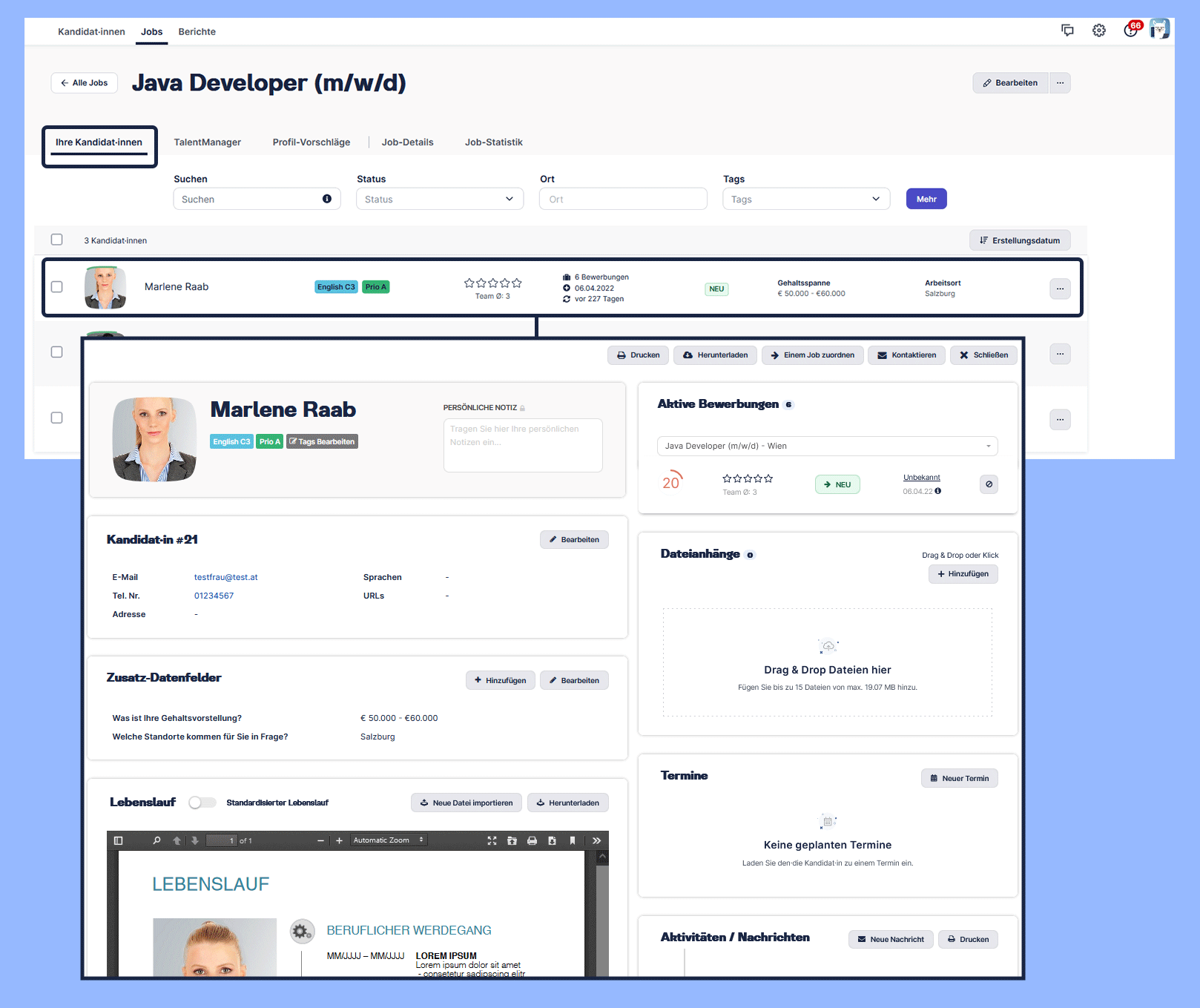Open the Java Developer Wien application dropdown
Image resolution: width=1200 pixels, height=1008 pixels.
[x=827, y=446]
